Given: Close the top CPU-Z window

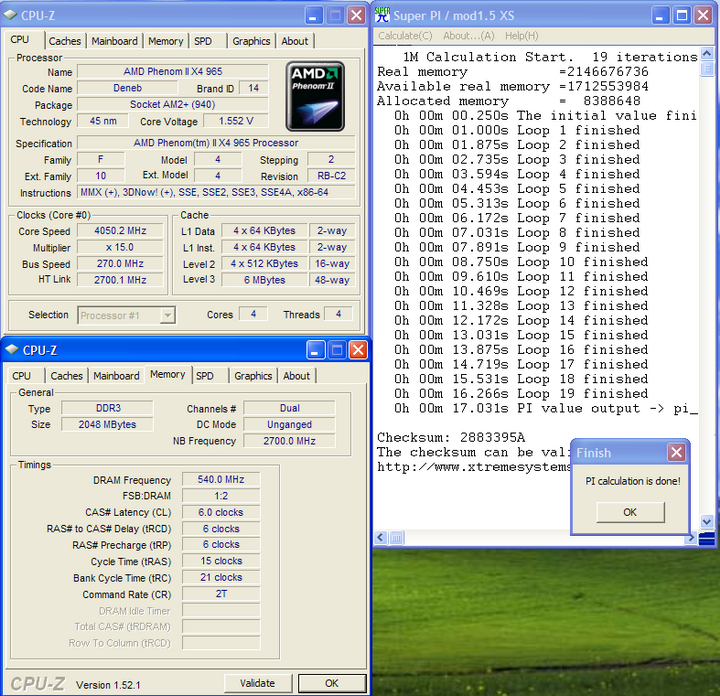Looking at the screenshot, I should click(356, 16).
